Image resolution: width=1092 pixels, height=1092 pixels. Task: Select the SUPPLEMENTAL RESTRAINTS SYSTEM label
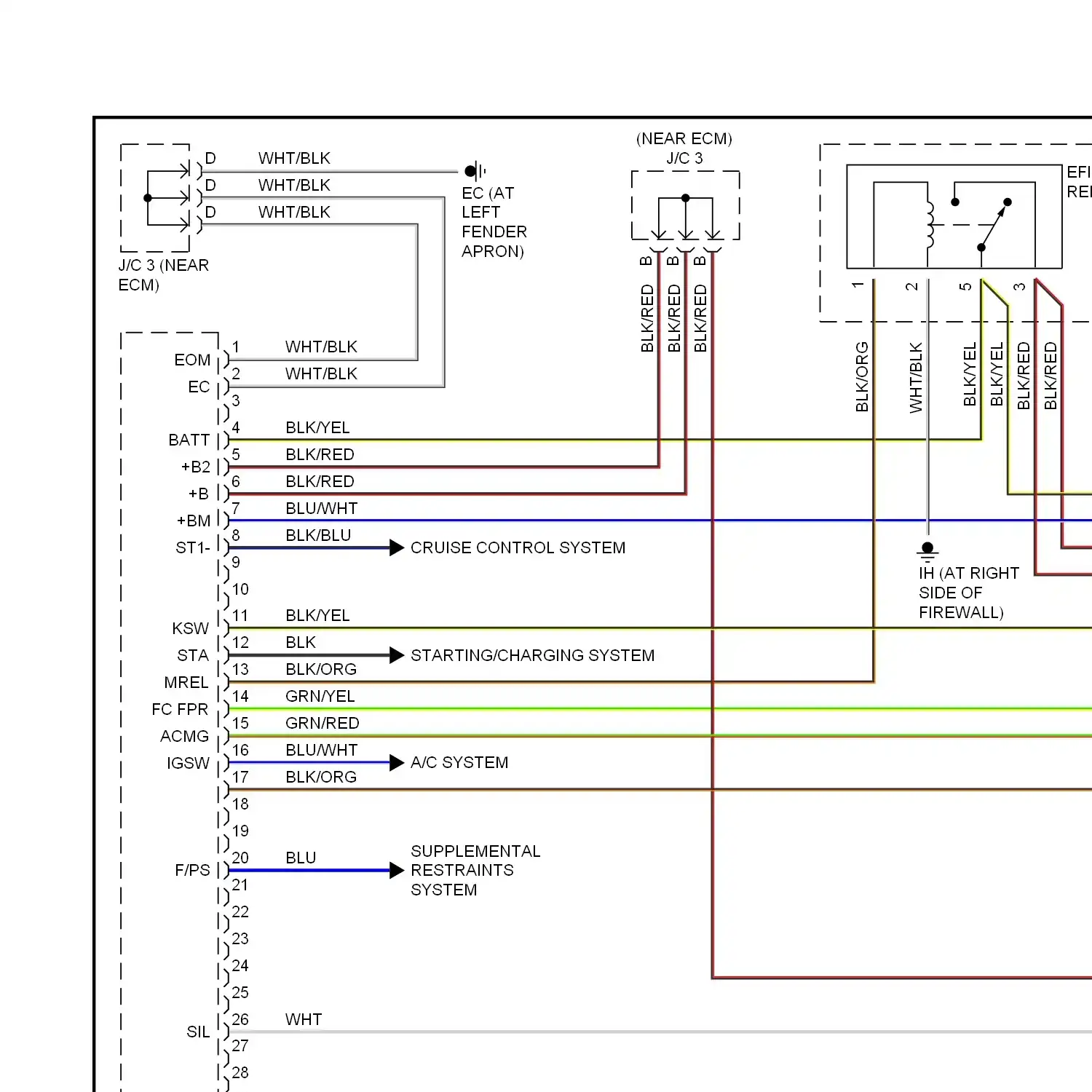[x=475, y=871]
